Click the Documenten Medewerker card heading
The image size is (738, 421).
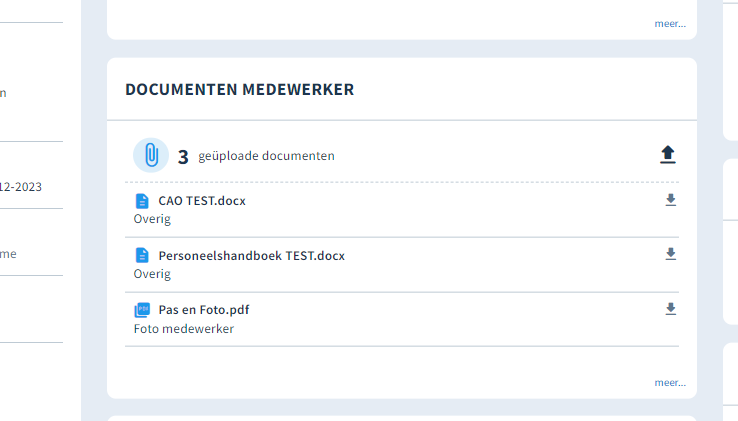pos(240,89)
